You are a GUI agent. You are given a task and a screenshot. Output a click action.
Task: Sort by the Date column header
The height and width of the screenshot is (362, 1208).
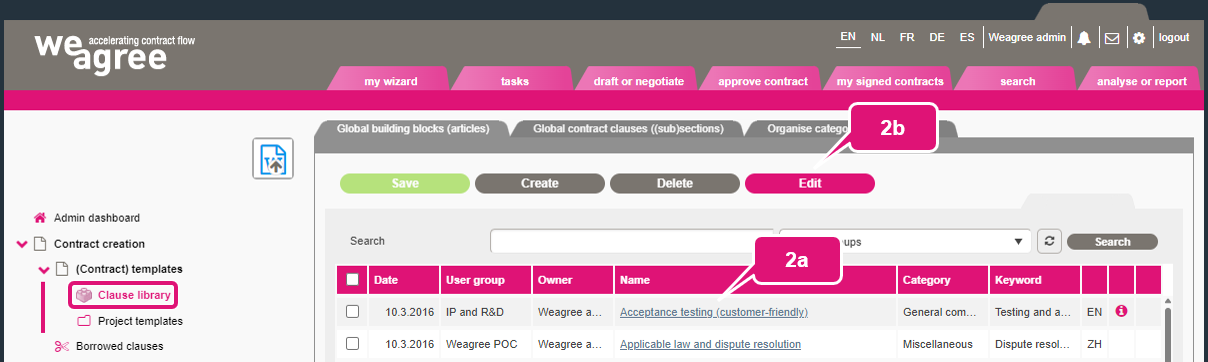[x=404, y=280]
